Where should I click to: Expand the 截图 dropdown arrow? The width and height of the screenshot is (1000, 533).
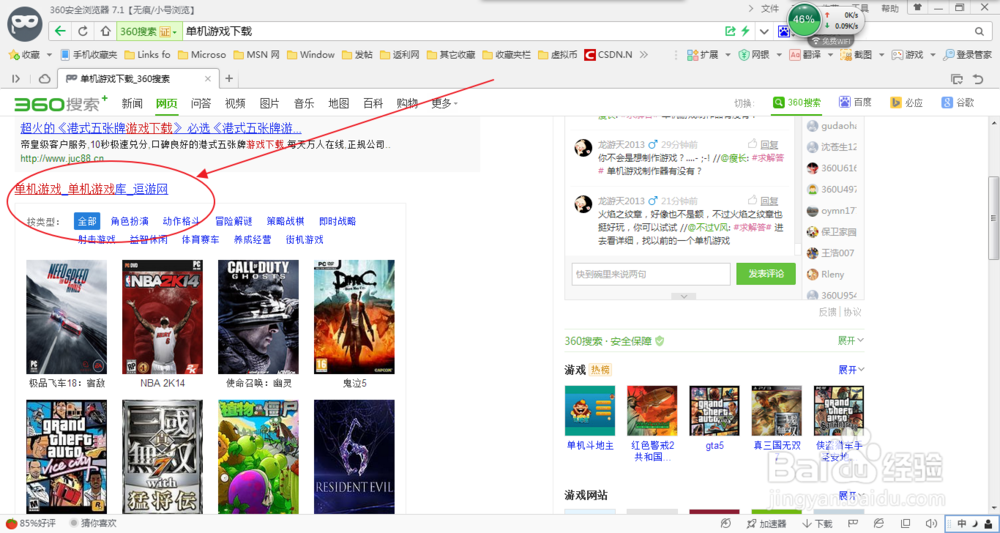881,55
